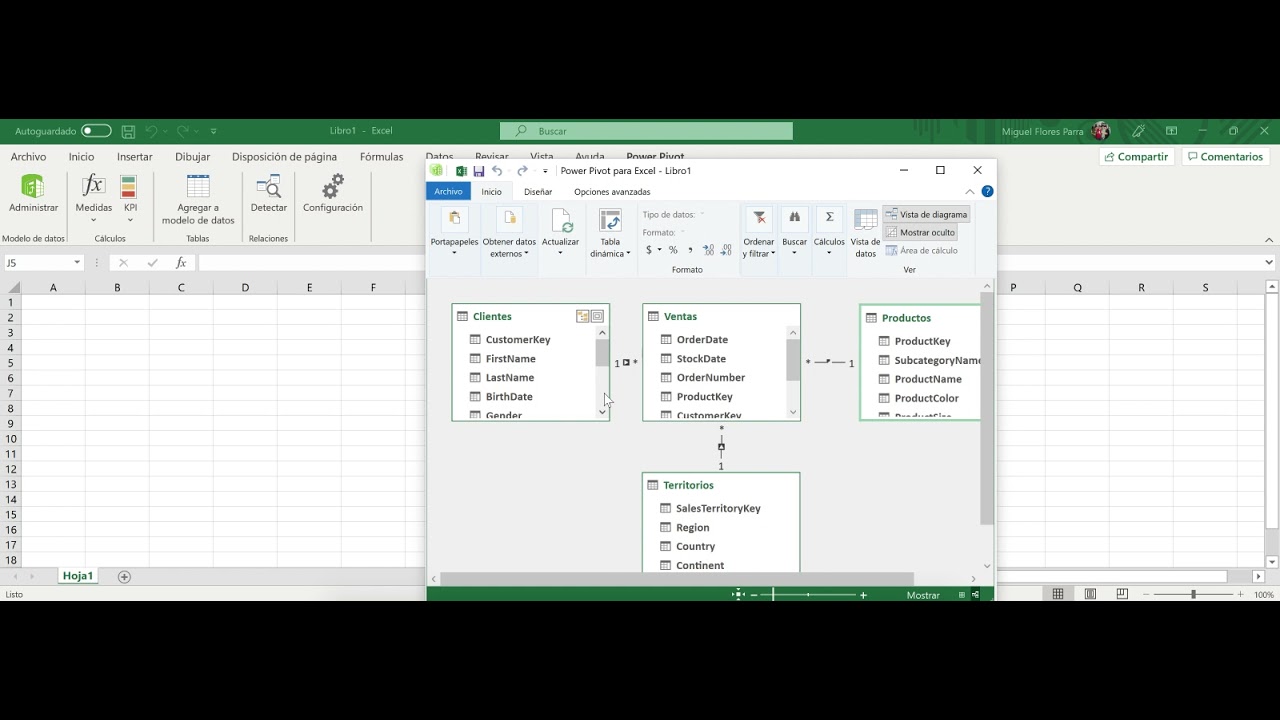Click Power Pivot help question icon
The image size is (1280, 720).
(987, 192)
